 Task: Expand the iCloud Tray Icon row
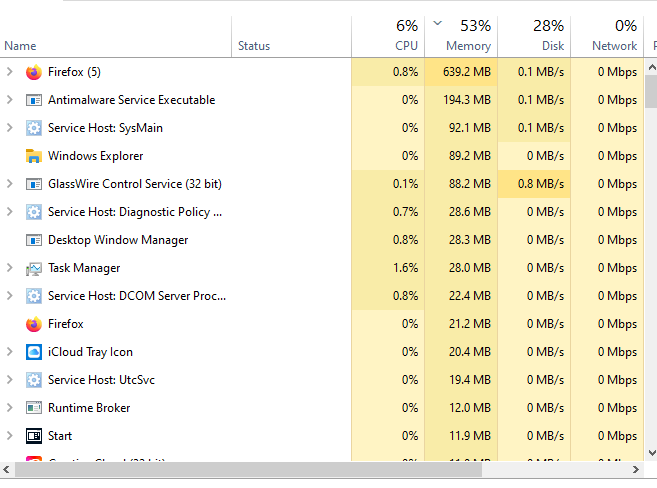(x=9, y=352)
